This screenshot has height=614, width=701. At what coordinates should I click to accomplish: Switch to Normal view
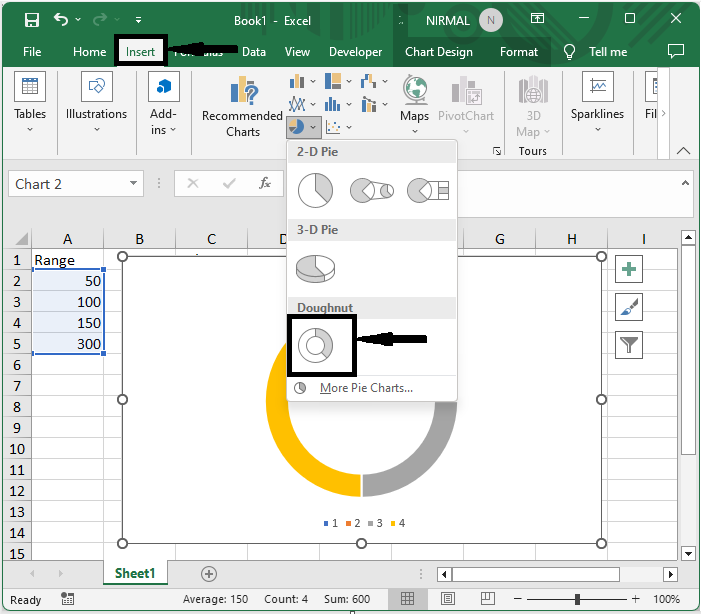[407, 598]
